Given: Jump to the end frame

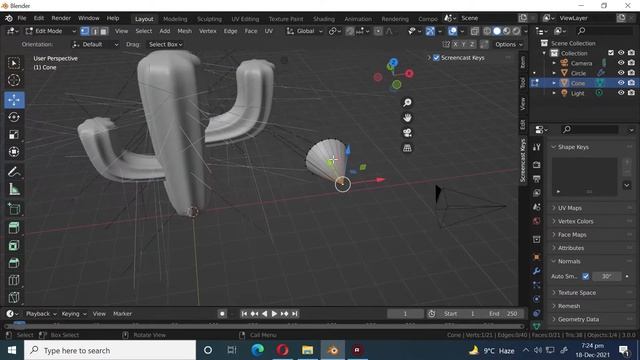Looking at the screenshot, I should (x=295, y=313).
